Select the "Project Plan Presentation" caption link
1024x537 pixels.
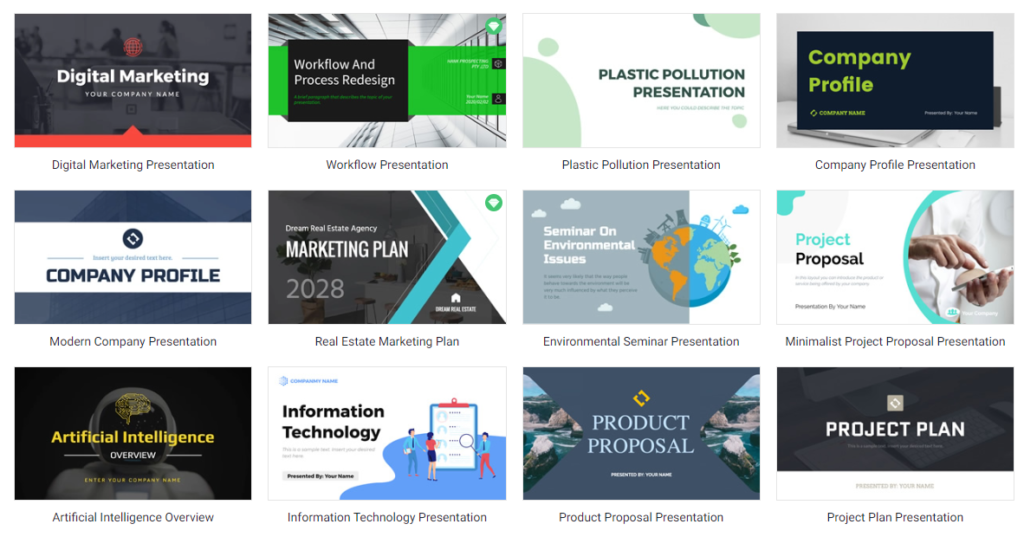895,518
